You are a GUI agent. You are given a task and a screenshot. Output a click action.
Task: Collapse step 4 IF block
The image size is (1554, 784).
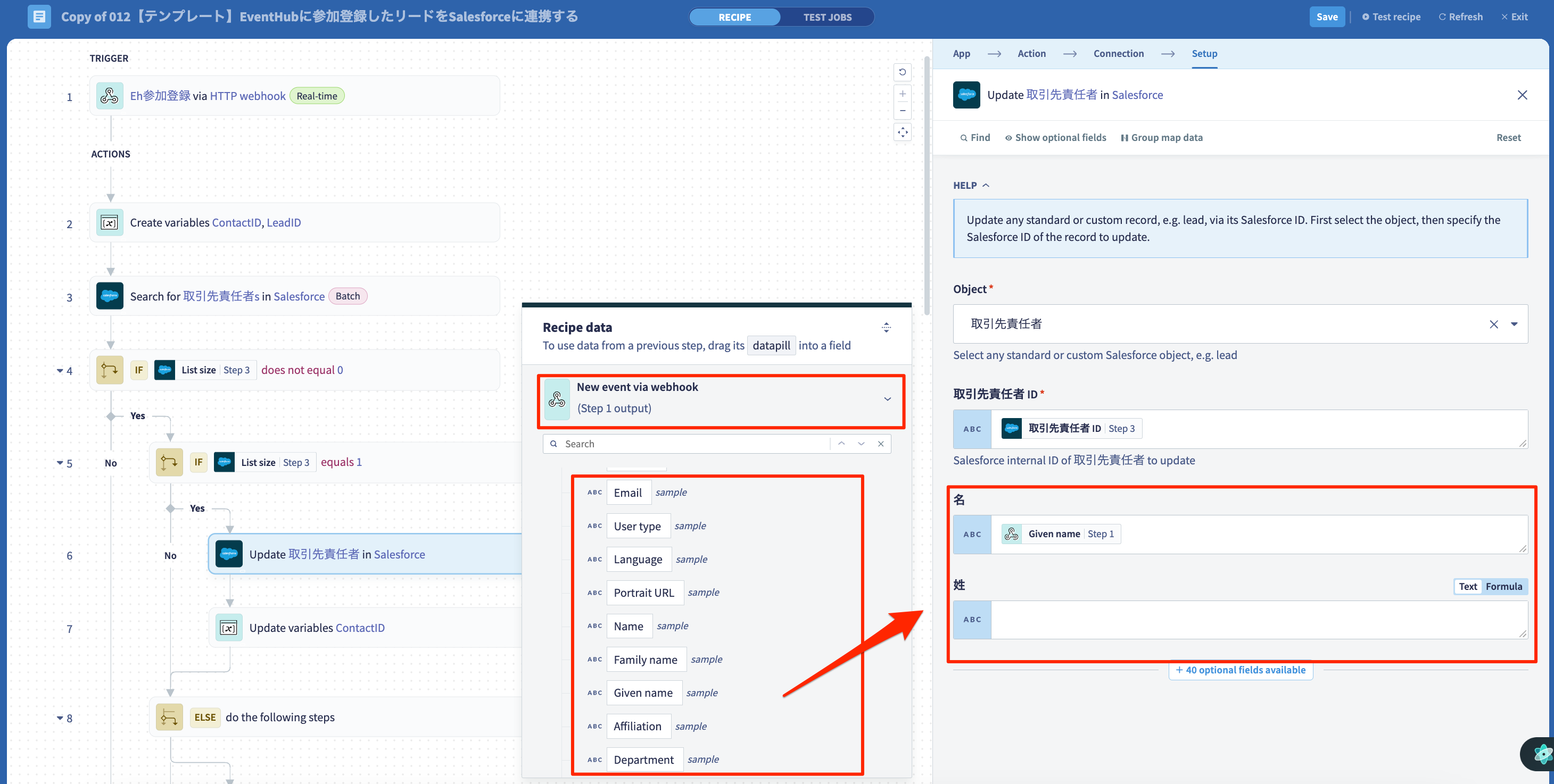pos(60,370)
